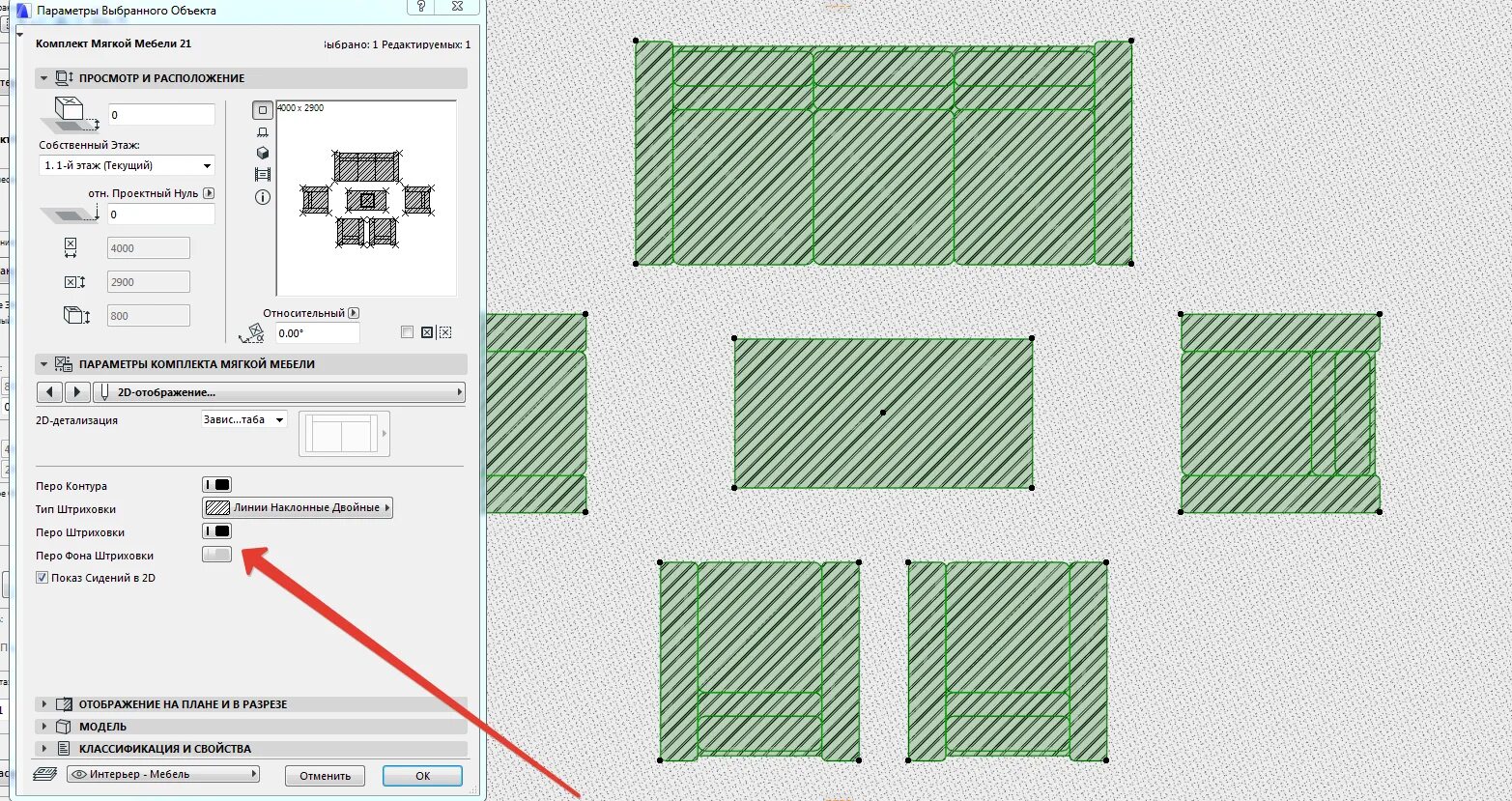This screenshot has width=1512, height=801.
Task: Go to next parameter page arrow
Action: (x=77, y=392)
